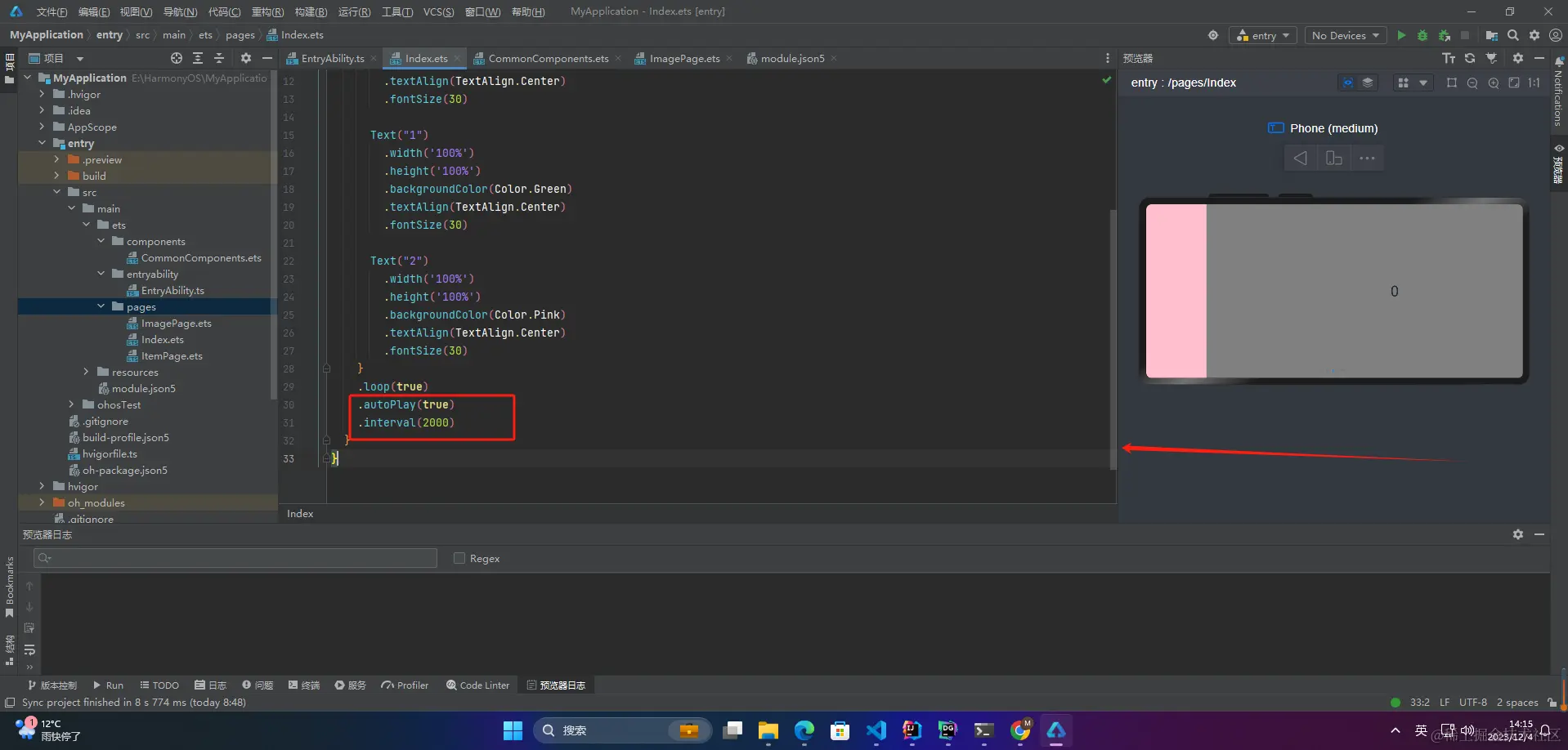This screenshot has width=1568, height=750.
Task: Collapse the entry module folder
Action: pos(42,143)
